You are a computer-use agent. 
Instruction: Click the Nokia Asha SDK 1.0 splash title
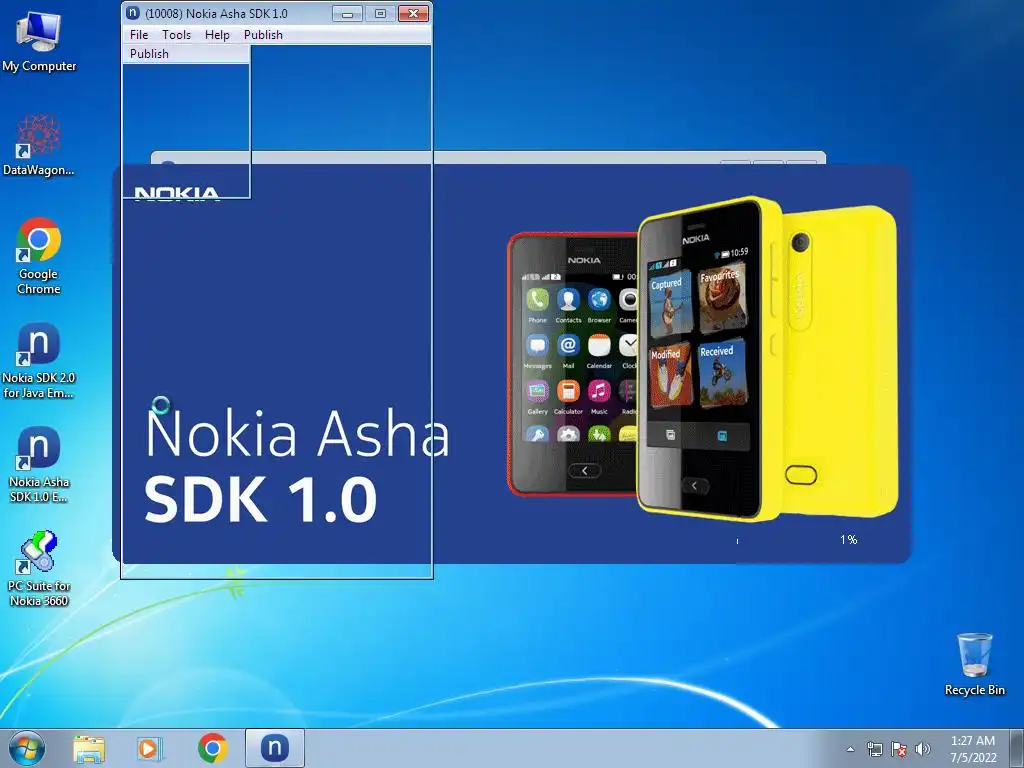(297, 466)
